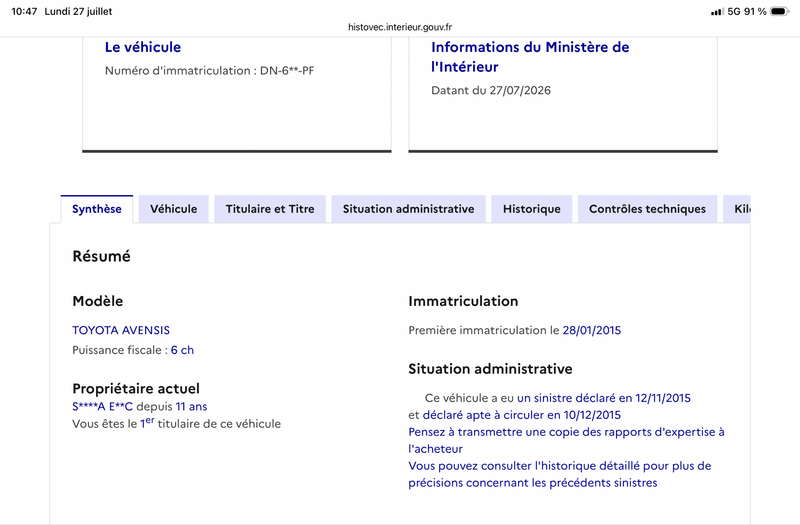
Task: Click the '11 ans' ownership duration
Action: (x=191, y=407)
